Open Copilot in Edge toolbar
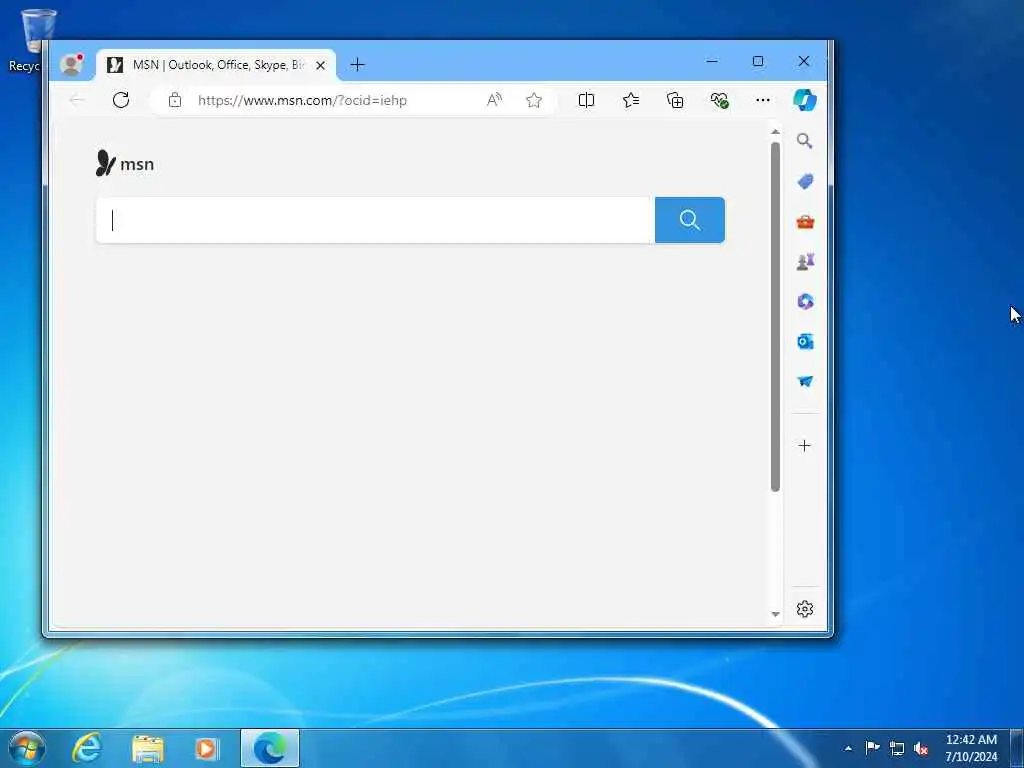1024x768 pixels. (805, 100)
